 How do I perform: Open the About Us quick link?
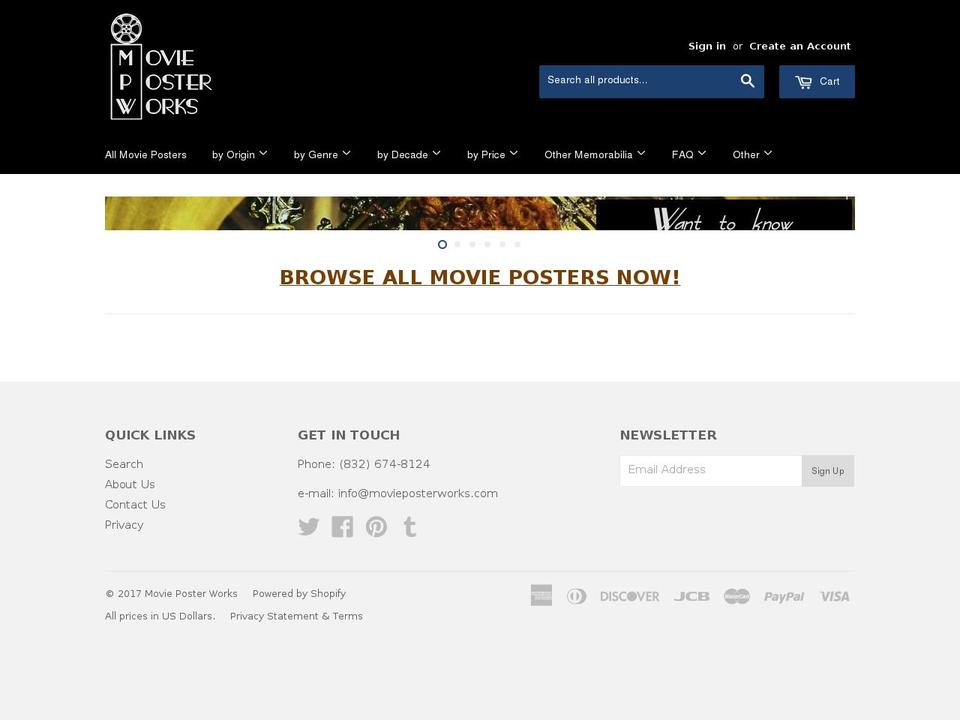130,484
